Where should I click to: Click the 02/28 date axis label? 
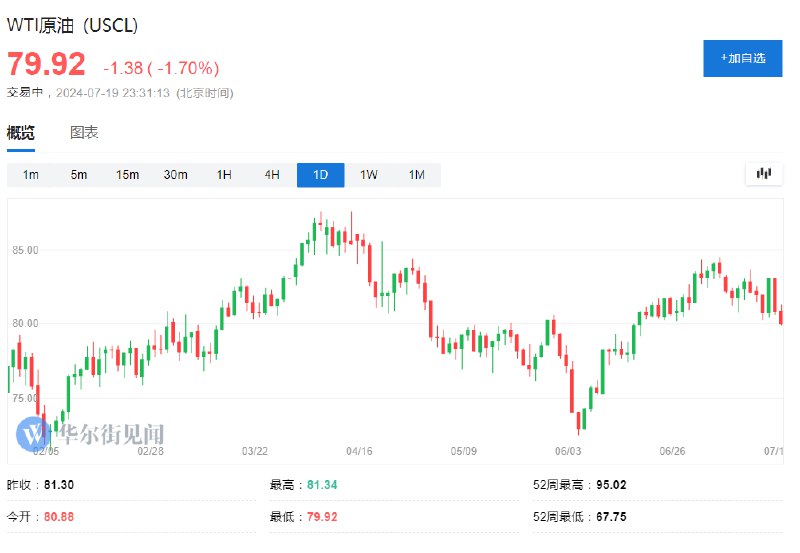151,451
